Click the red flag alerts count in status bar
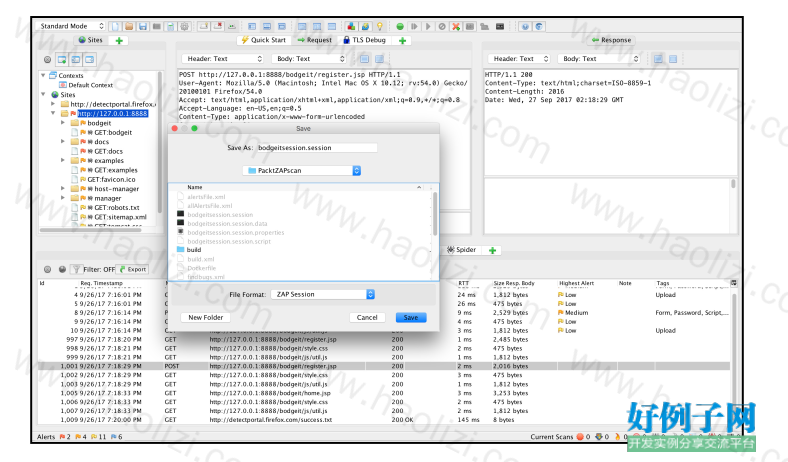This screenshot has width=788, height=462. click(65, 437)
